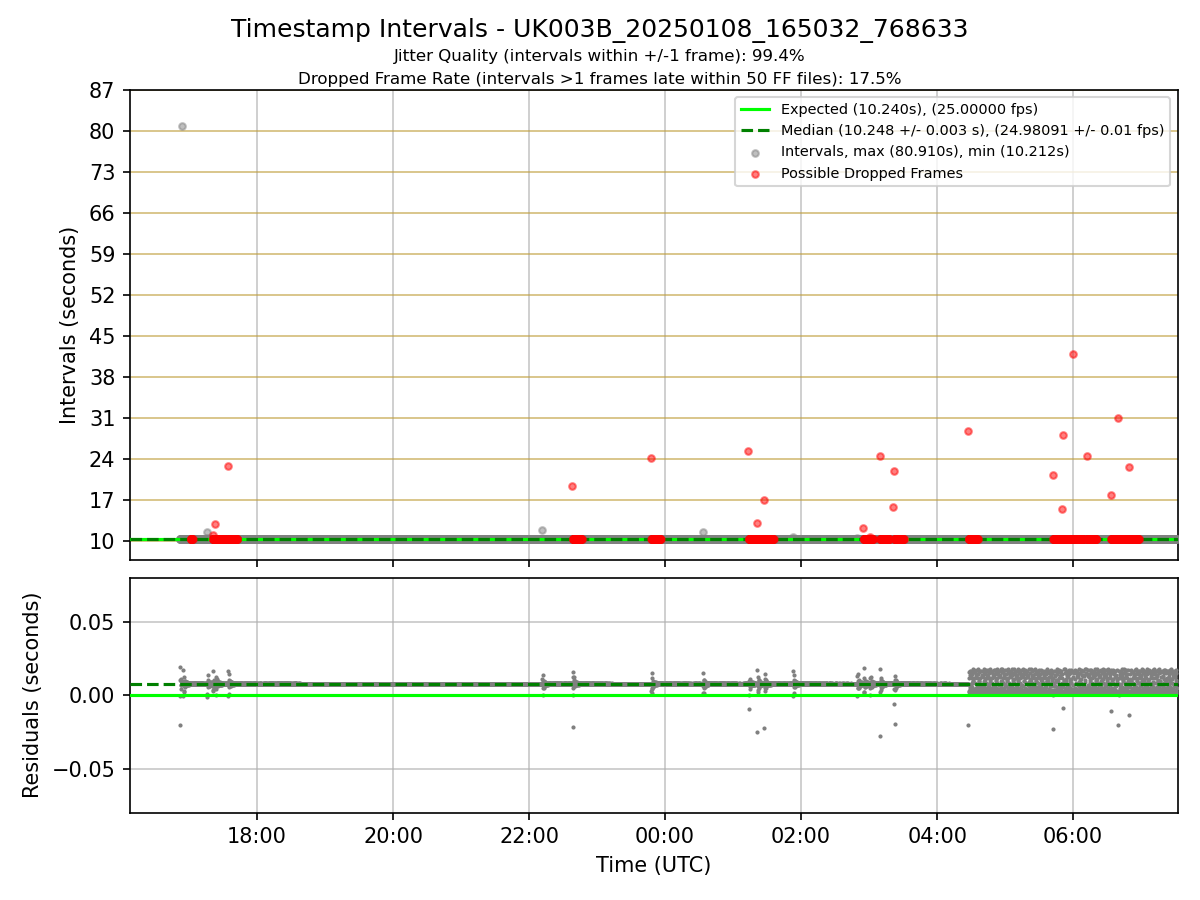Click y-axis tick label '31'

tap(104, 418)
